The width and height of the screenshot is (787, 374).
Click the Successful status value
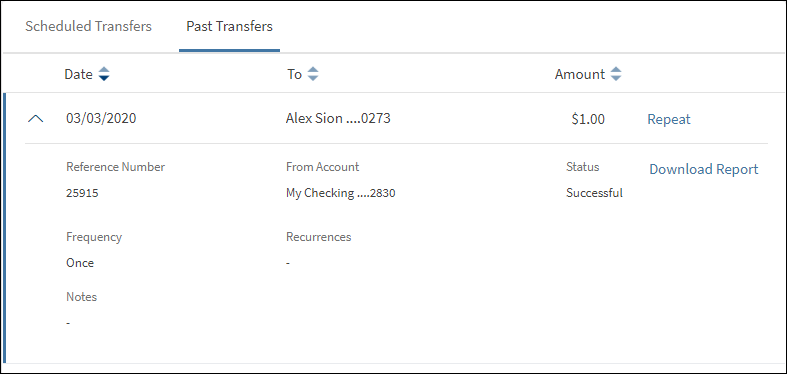(594, 193)
